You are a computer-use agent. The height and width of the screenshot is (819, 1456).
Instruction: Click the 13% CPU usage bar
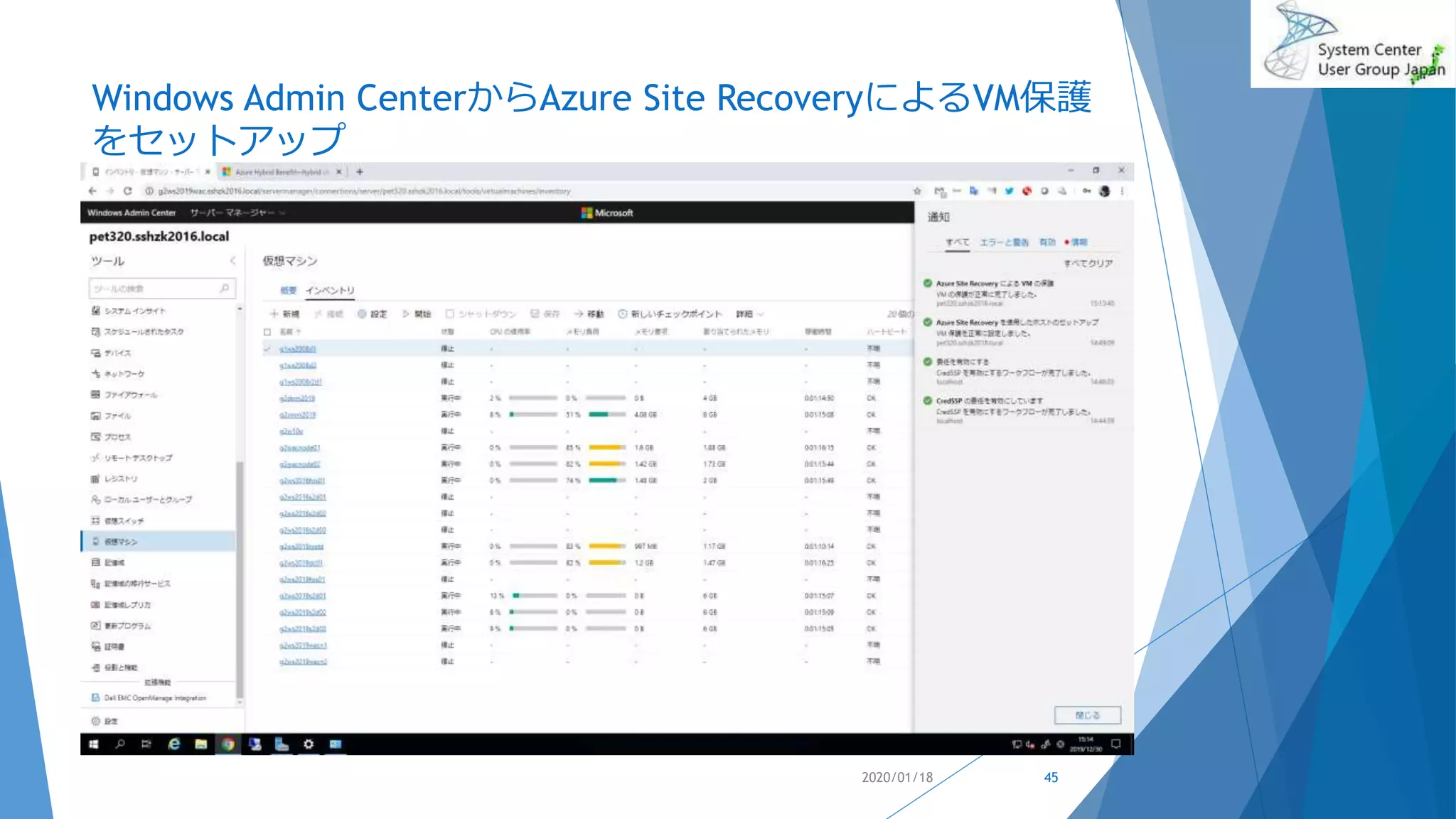coord(535,595)
